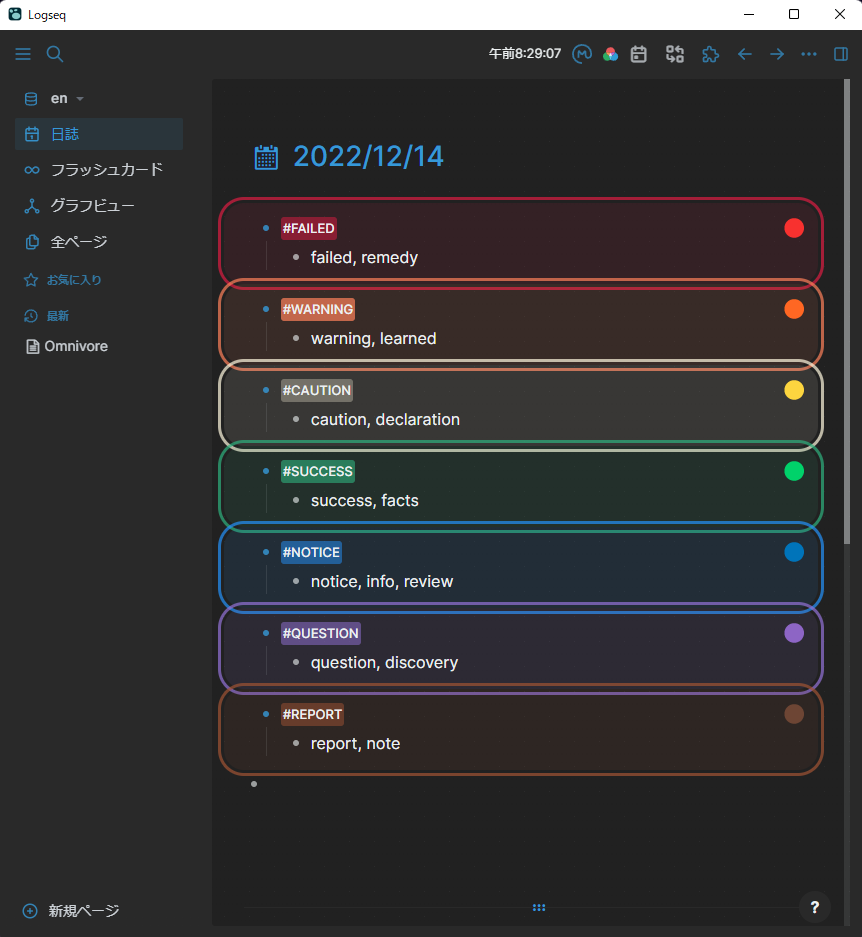
Task: Click the vertical scrollbar thumb
Action: pos(846,312)
